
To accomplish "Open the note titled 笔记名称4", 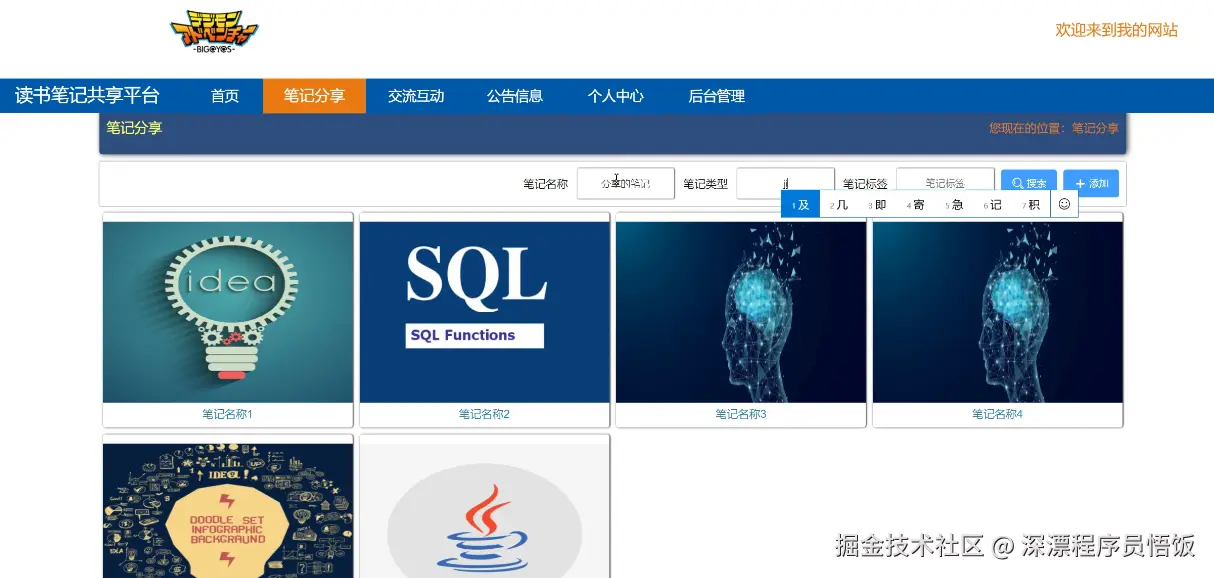I will coord(997,413).
